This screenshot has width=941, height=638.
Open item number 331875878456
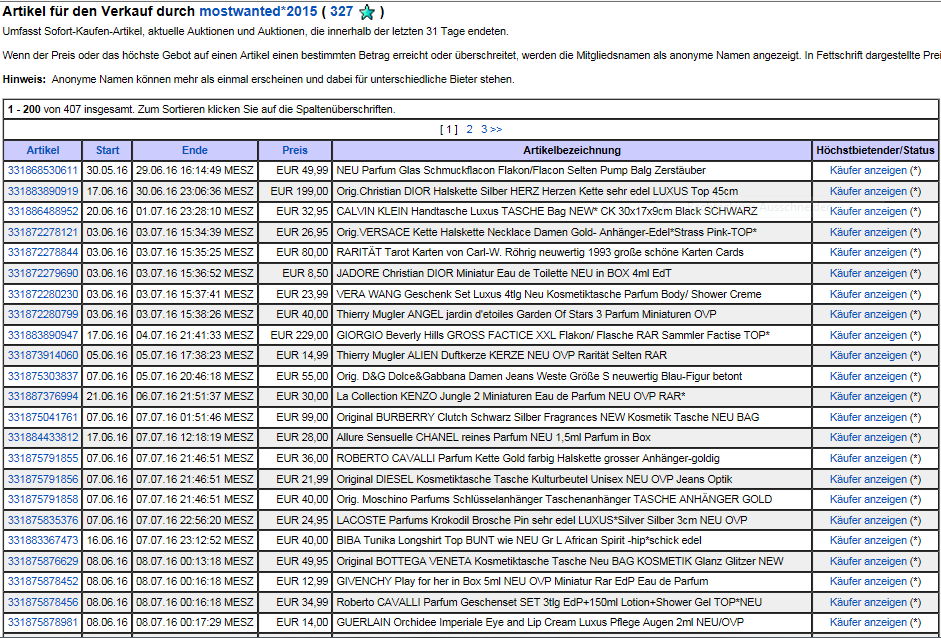click(43, 602)
